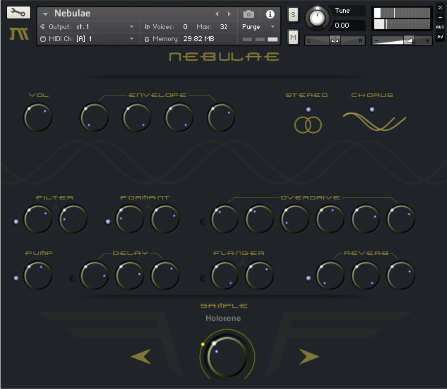
Task: Select previous sample with left arrow
Action: (x=141, y=357)
